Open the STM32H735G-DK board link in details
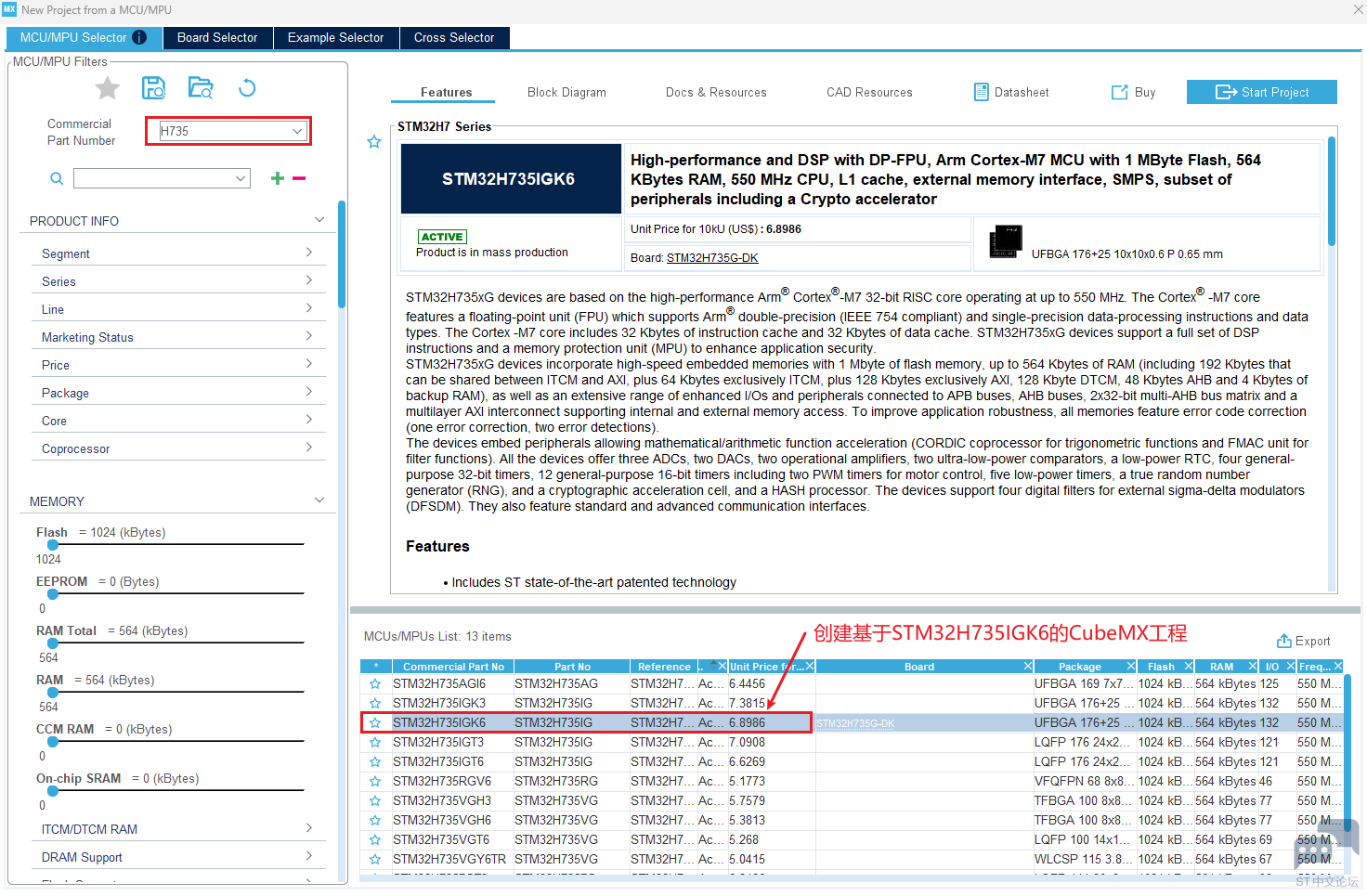 (x=712, y=258)
